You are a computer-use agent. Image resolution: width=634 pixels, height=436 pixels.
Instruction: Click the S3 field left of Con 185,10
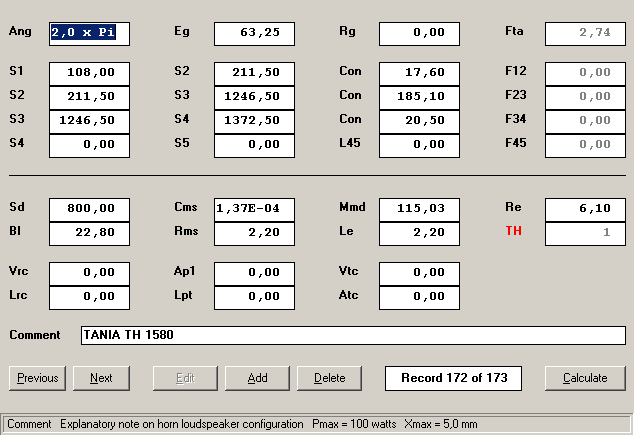[x=254, y=98]
